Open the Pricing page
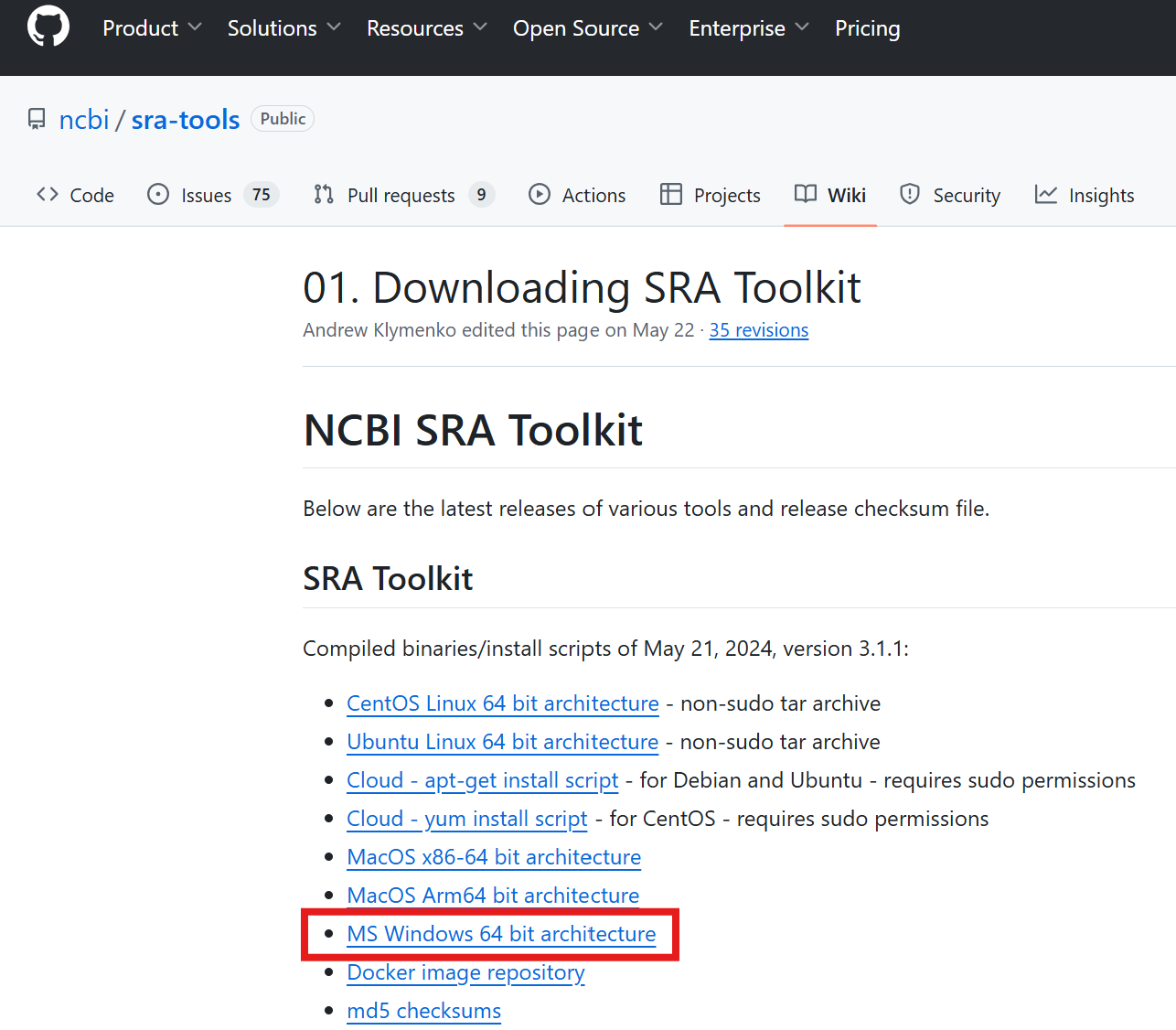 coord(867,28)
